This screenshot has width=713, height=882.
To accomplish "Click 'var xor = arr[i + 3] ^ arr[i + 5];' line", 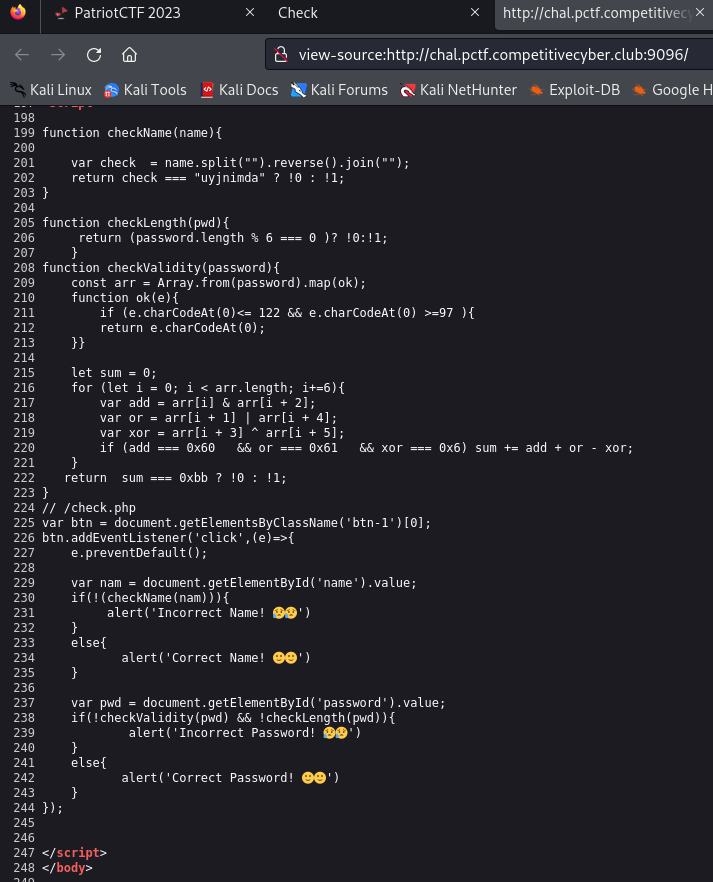I will tap(222, 433).
